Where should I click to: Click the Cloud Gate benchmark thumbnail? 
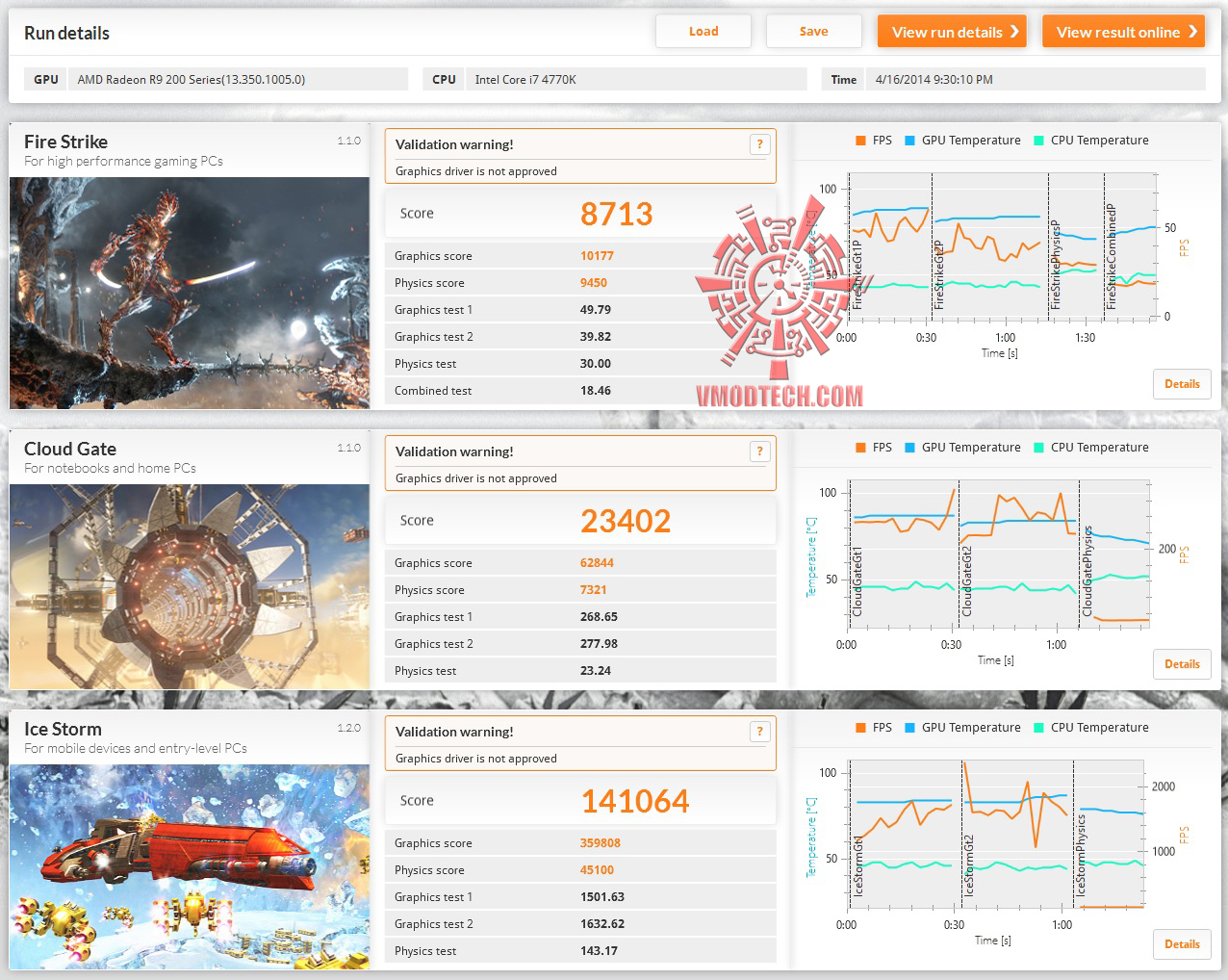190,586
